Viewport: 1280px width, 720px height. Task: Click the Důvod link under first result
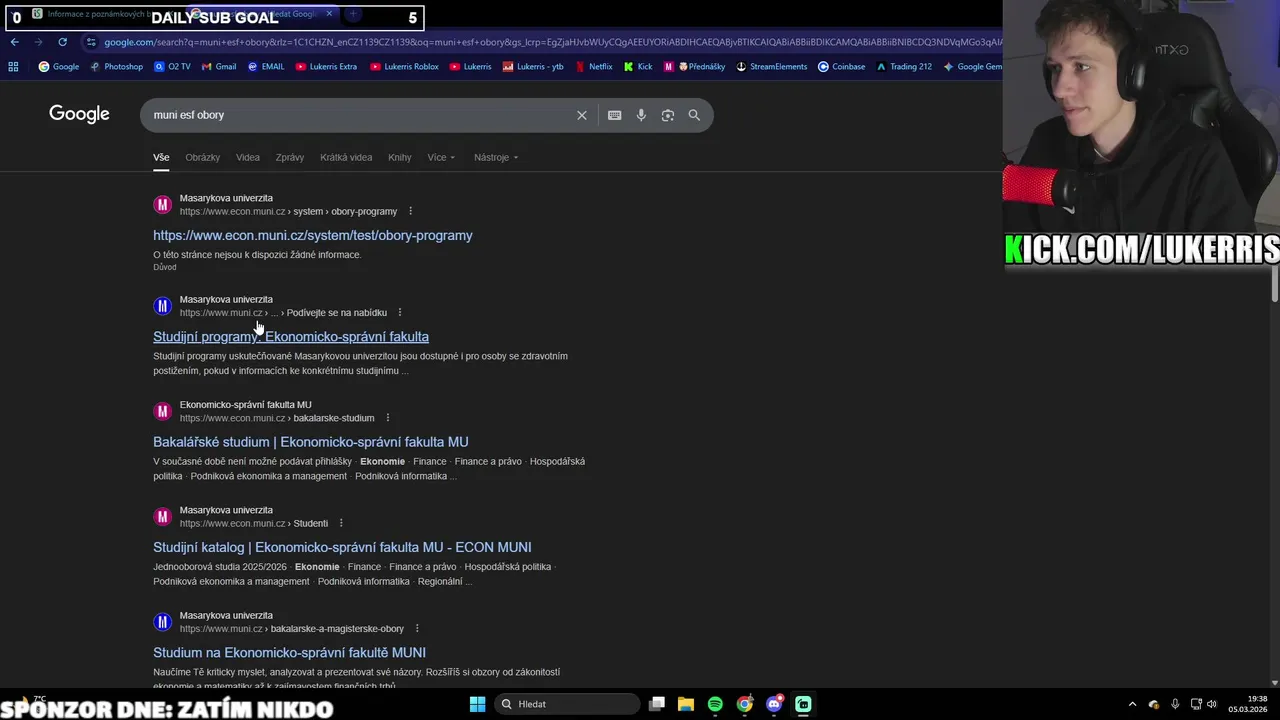(165, 267)
